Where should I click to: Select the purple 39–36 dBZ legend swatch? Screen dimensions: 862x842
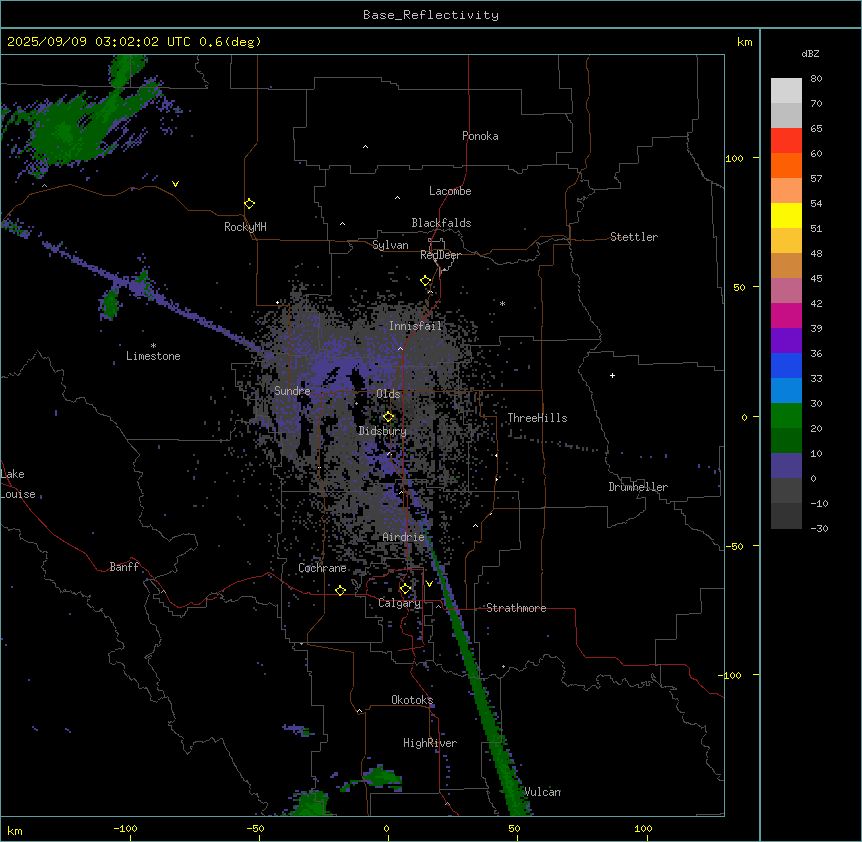click(786, 341)
